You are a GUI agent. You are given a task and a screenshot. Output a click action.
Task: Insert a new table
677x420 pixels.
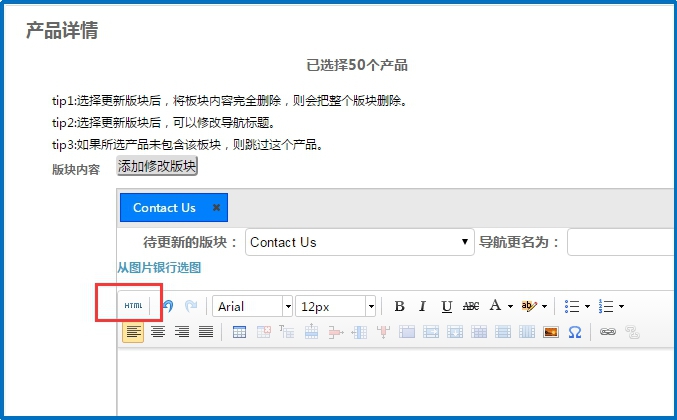(239, 332)
